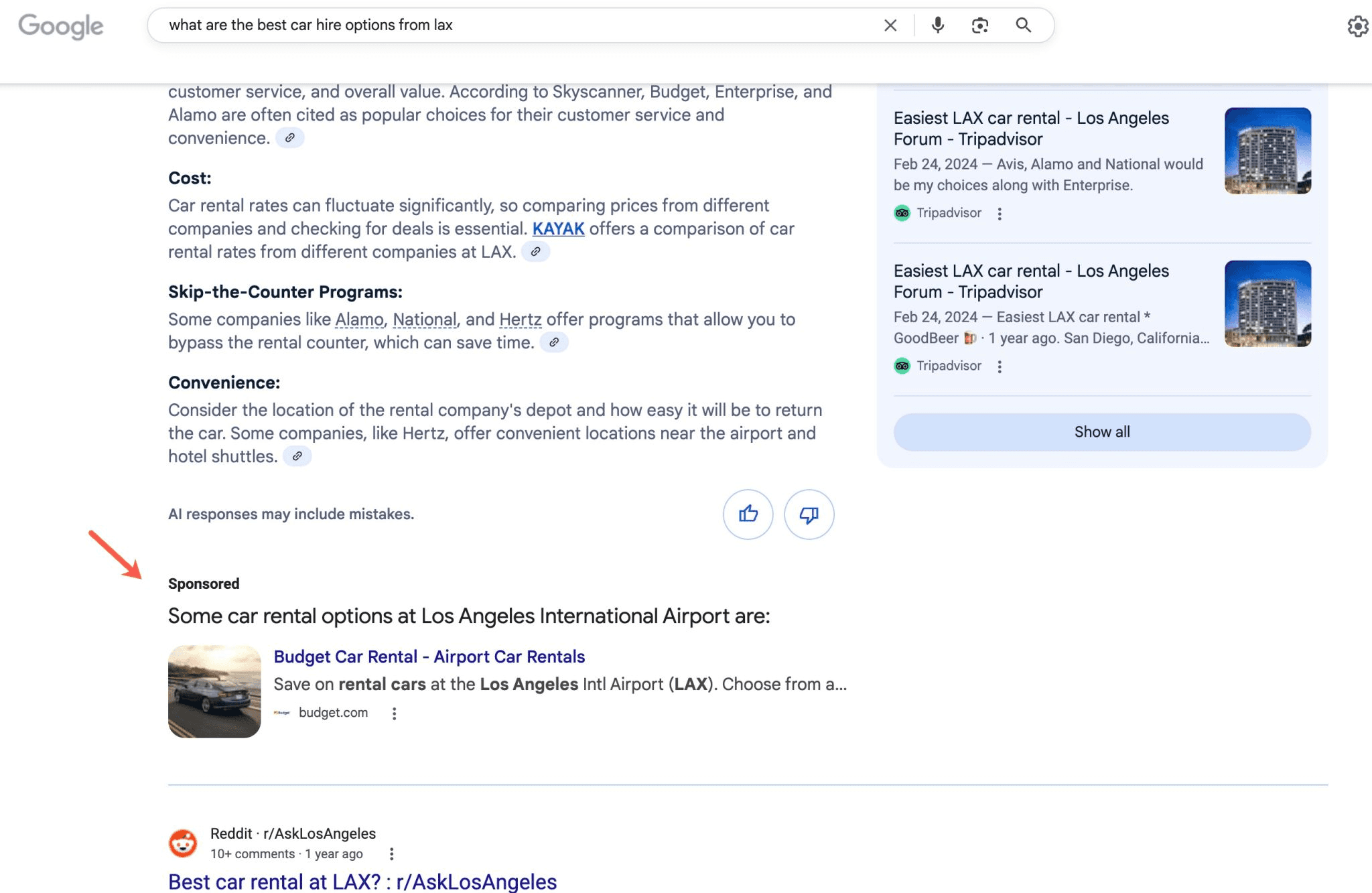Open Google Lens image search icon

(x=980, y=25)
